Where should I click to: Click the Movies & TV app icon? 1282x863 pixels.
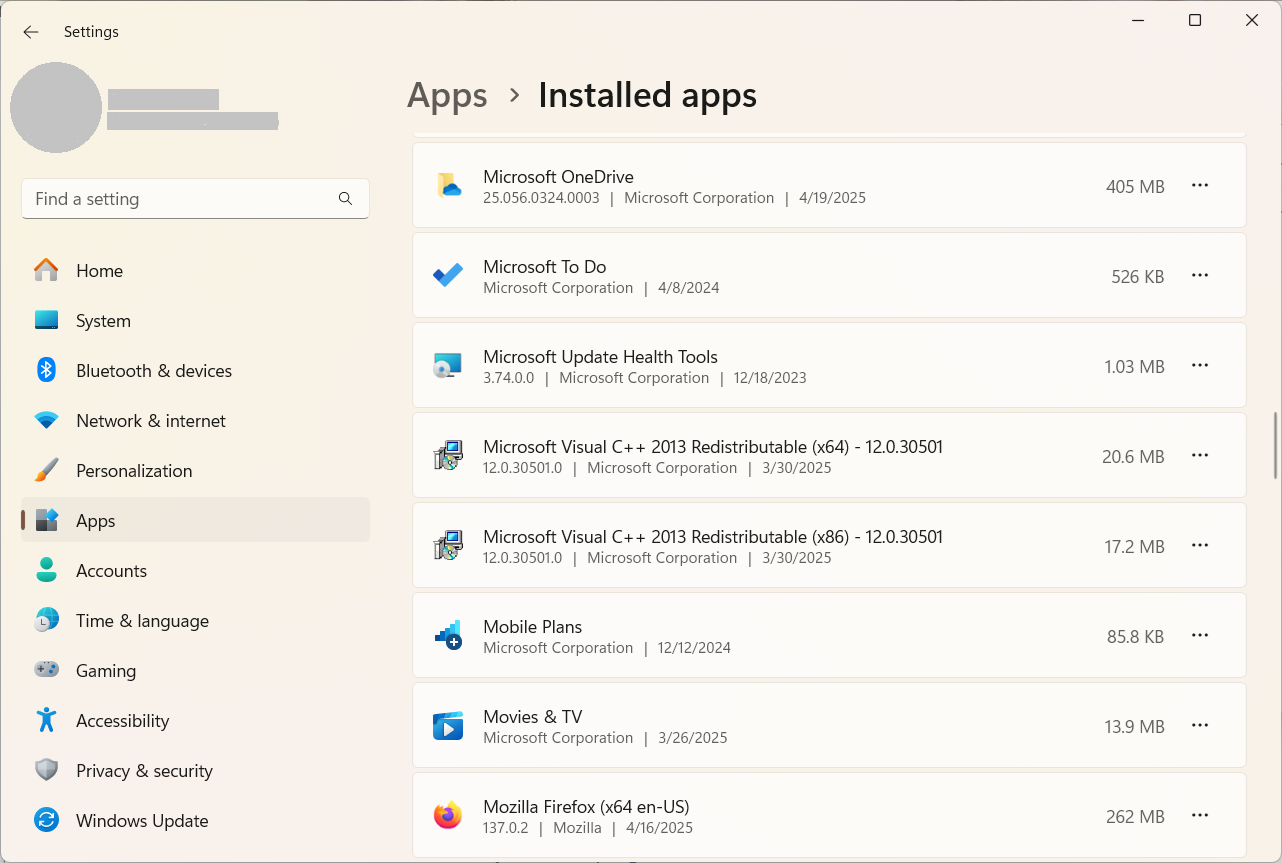pyautogui.click(x=448, y=725)
